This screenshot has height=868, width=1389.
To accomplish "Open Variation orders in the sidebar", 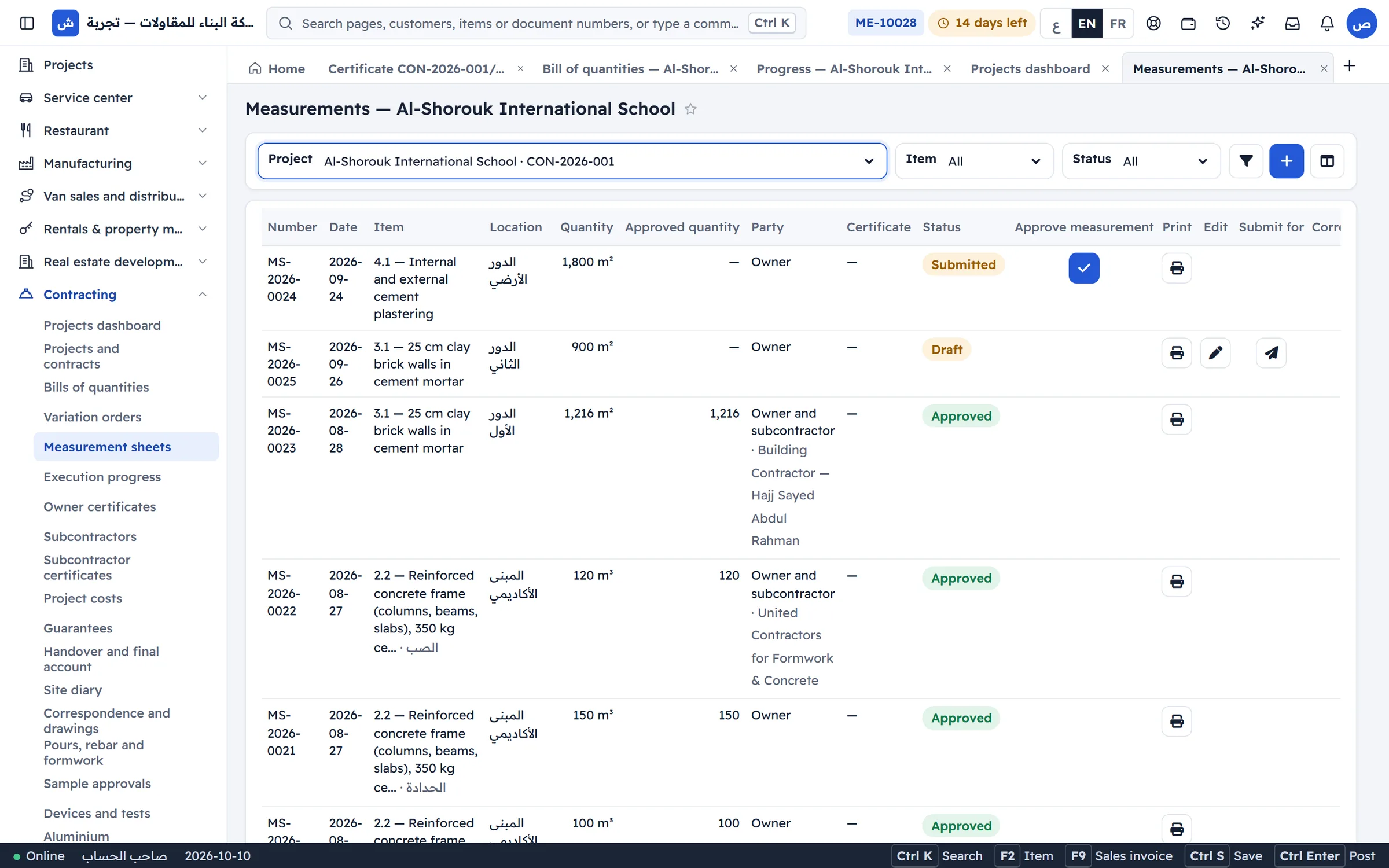I will (93, 417).
